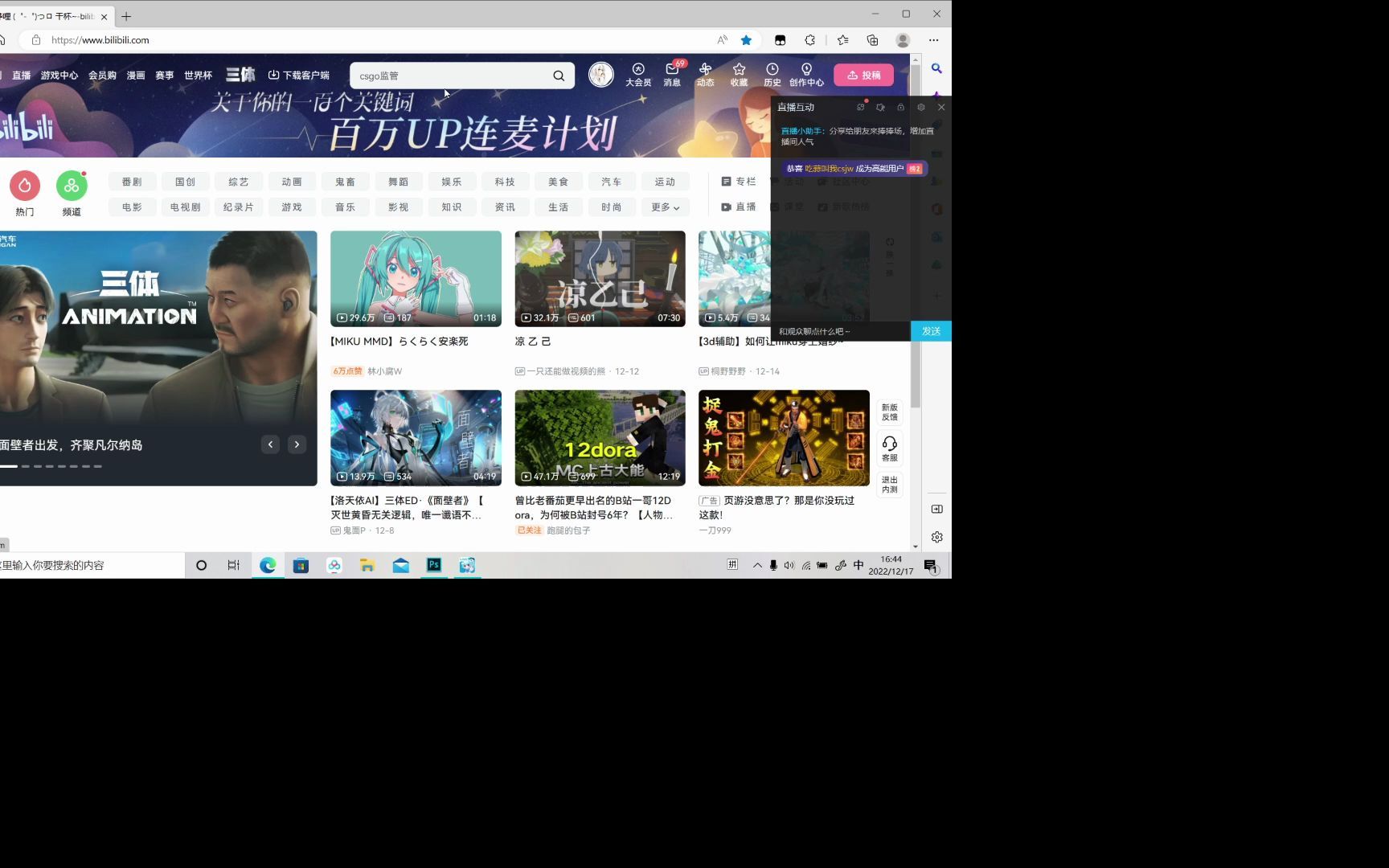Click the 投稿 upload button
1389x868 pixels.
[x=864, y=75]
